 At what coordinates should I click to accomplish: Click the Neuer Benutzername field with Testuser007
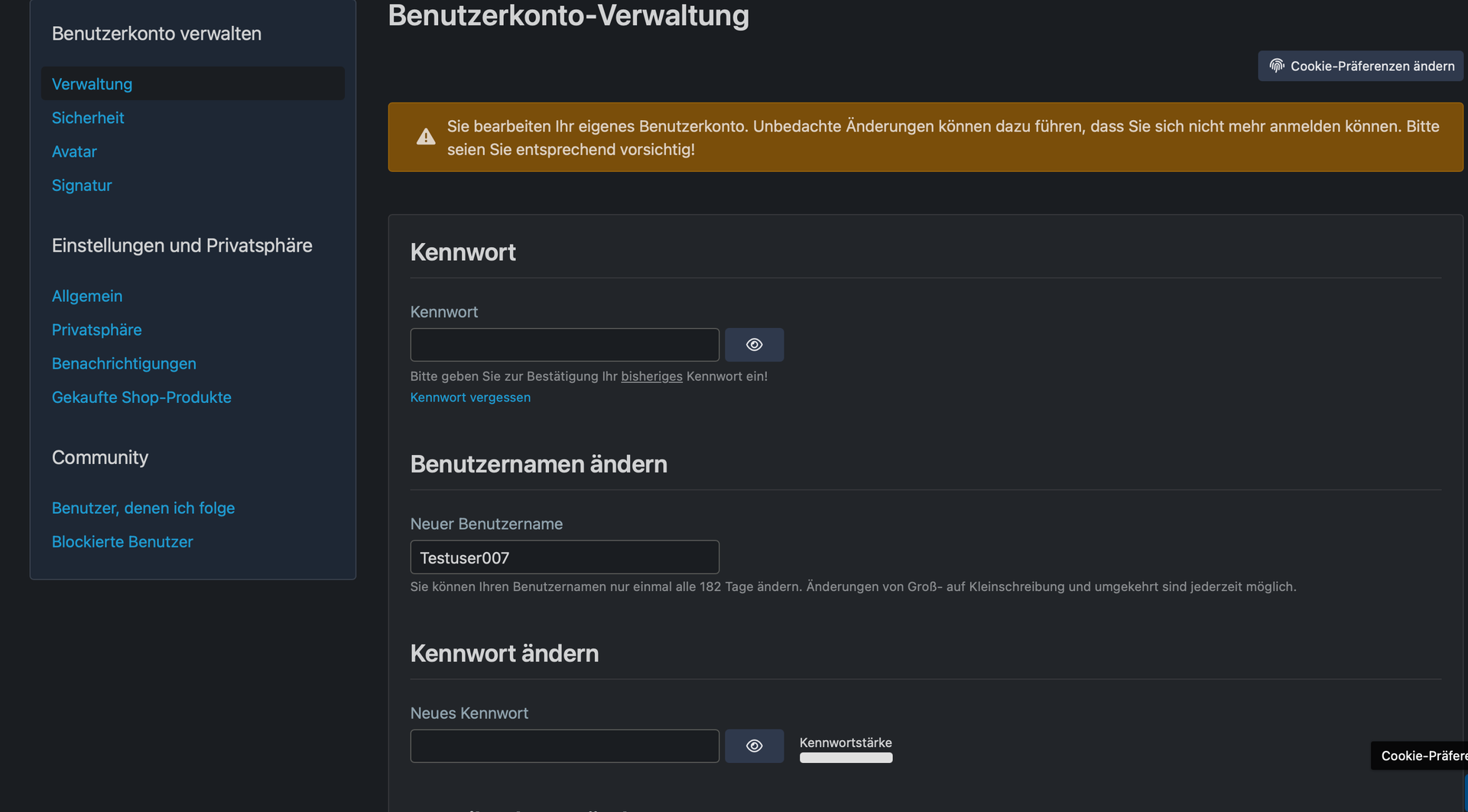[x=564, y=557]
